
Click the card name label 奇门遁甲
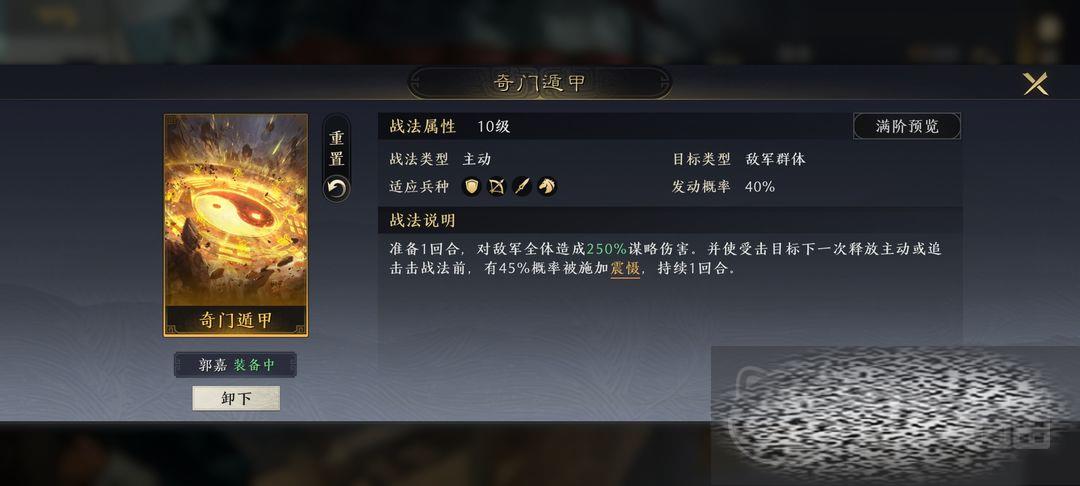[x=236, y=321]
